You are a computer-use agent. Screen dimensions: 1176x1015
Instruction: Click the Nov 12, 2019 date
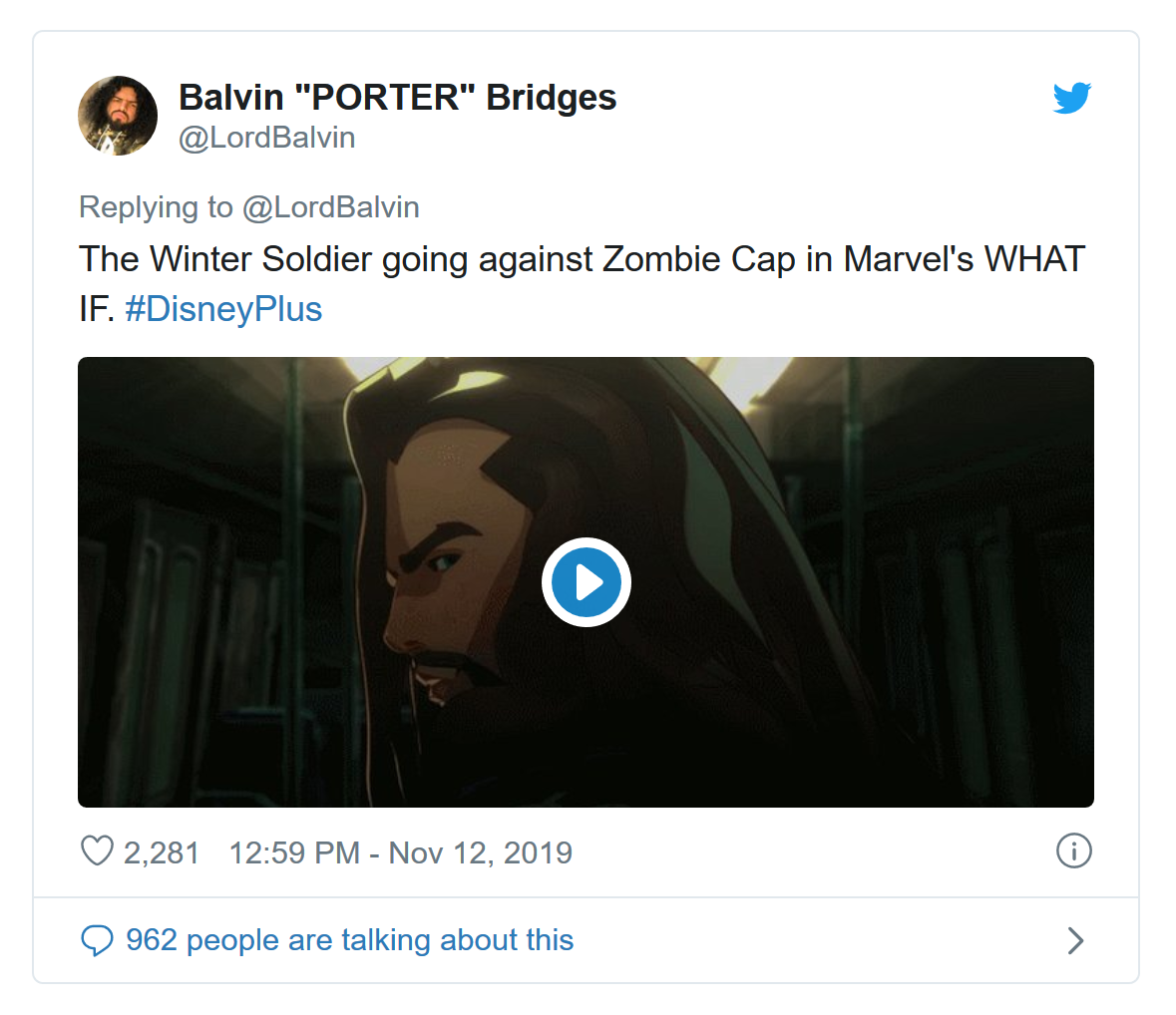click(x=481, y=852)
